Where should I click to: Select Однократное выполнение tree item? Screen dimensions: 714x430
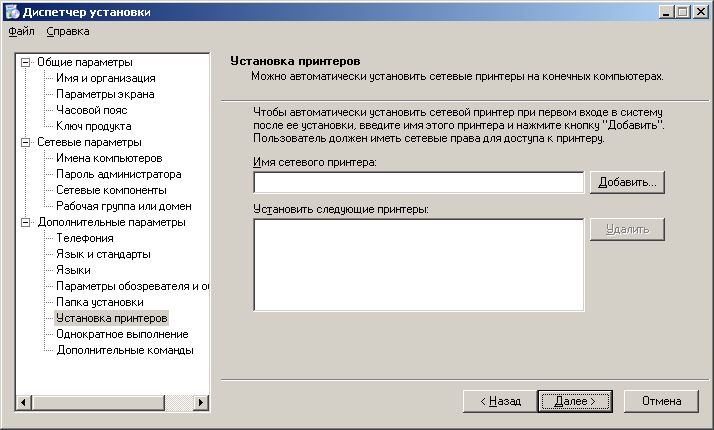pyautogui.click(x=122, y=334)
